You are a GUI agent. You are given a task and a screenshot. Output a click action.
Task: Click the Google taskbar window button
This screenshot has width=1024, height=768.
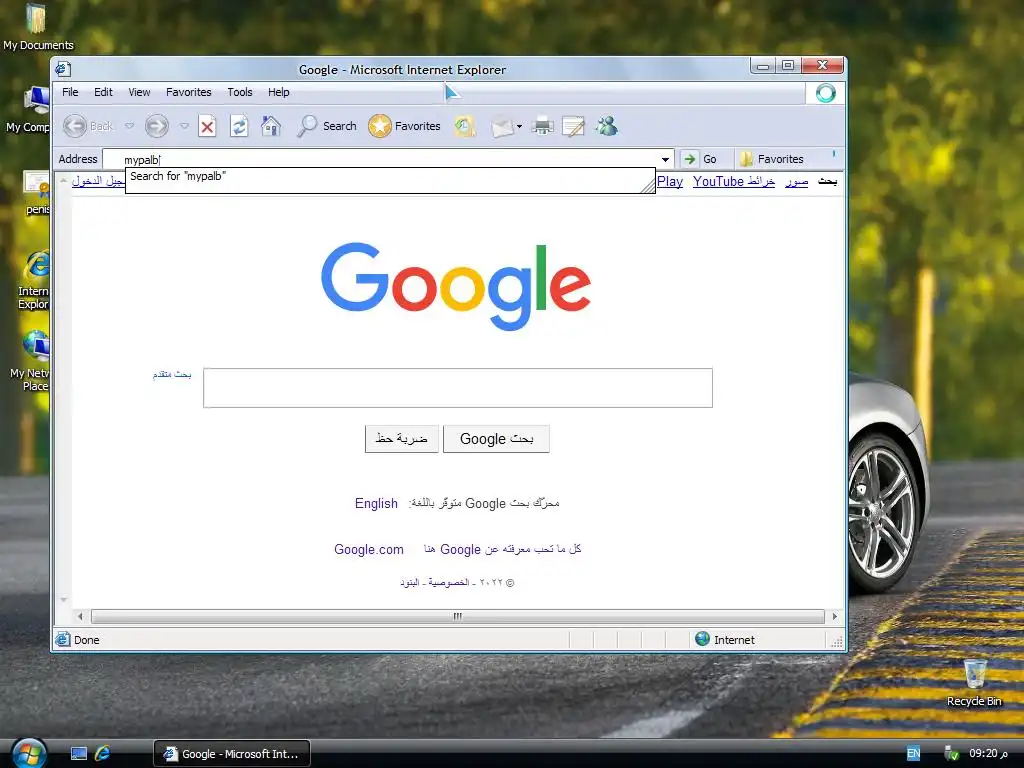(232, 754)
